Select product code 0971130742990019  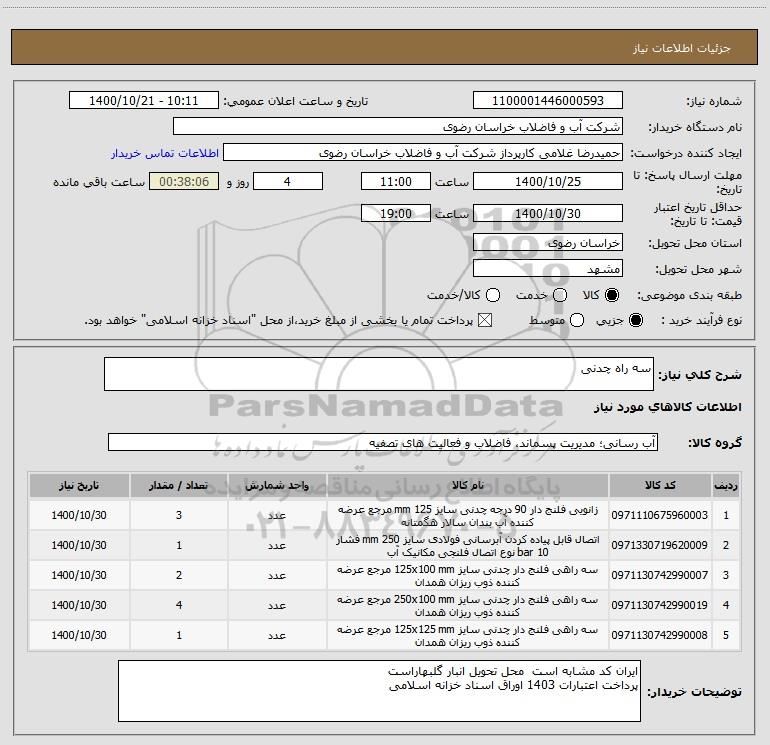coord(660,605)
